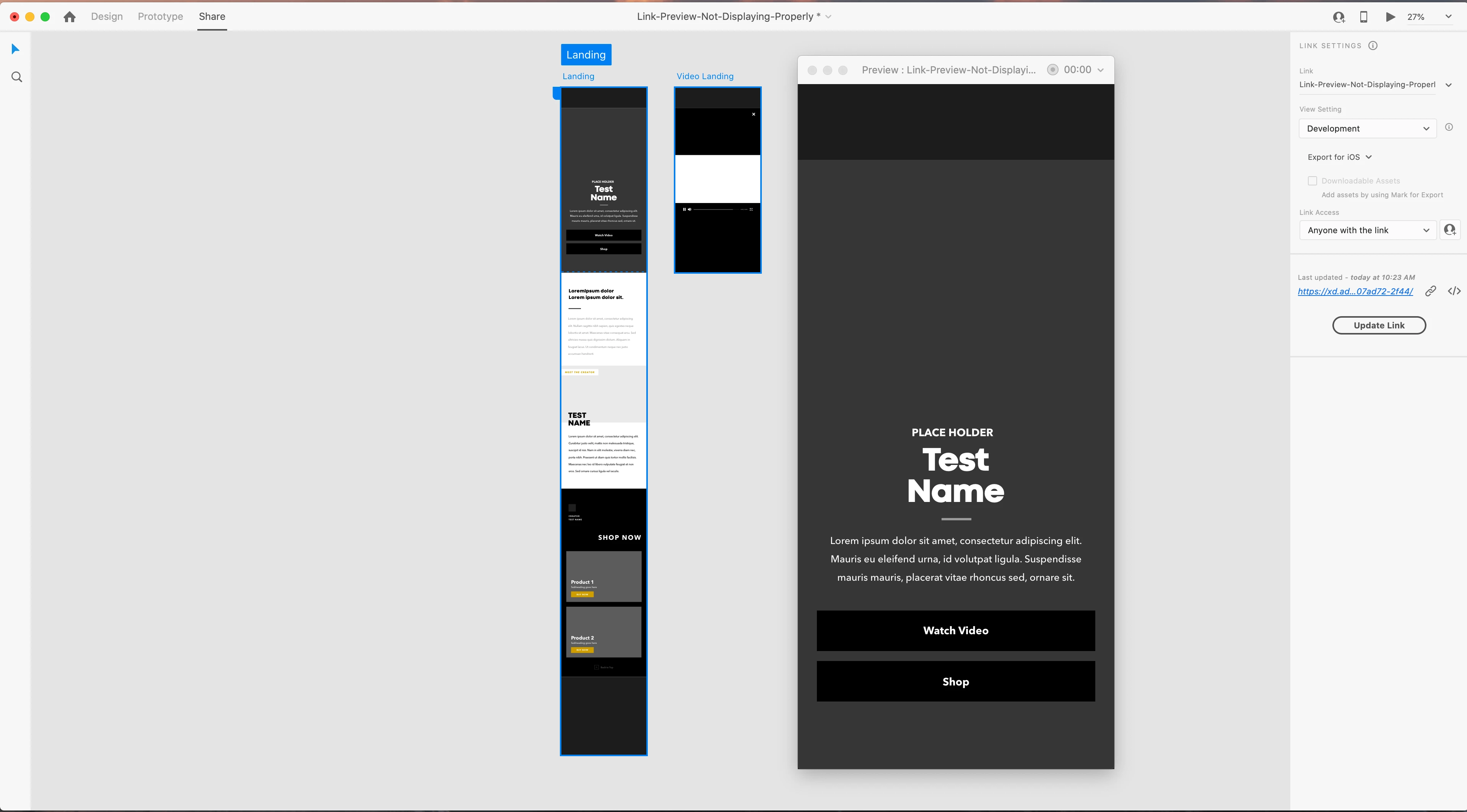The image size is (1467, 812).
Task: Click the search magnifier icon in sidebar
Action: click(x=16, y=77)
